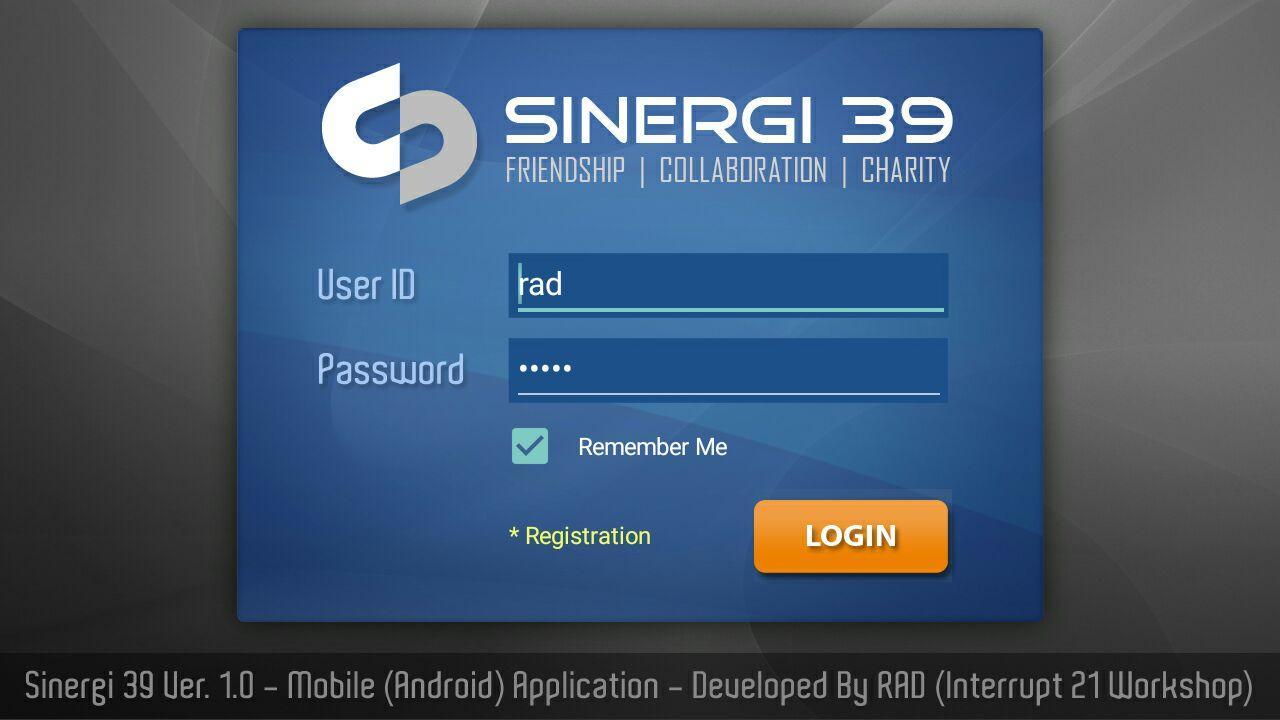Viewport: 1280px width, 720px height.
Task: Click the User ID input field
Action: point(728,285)
